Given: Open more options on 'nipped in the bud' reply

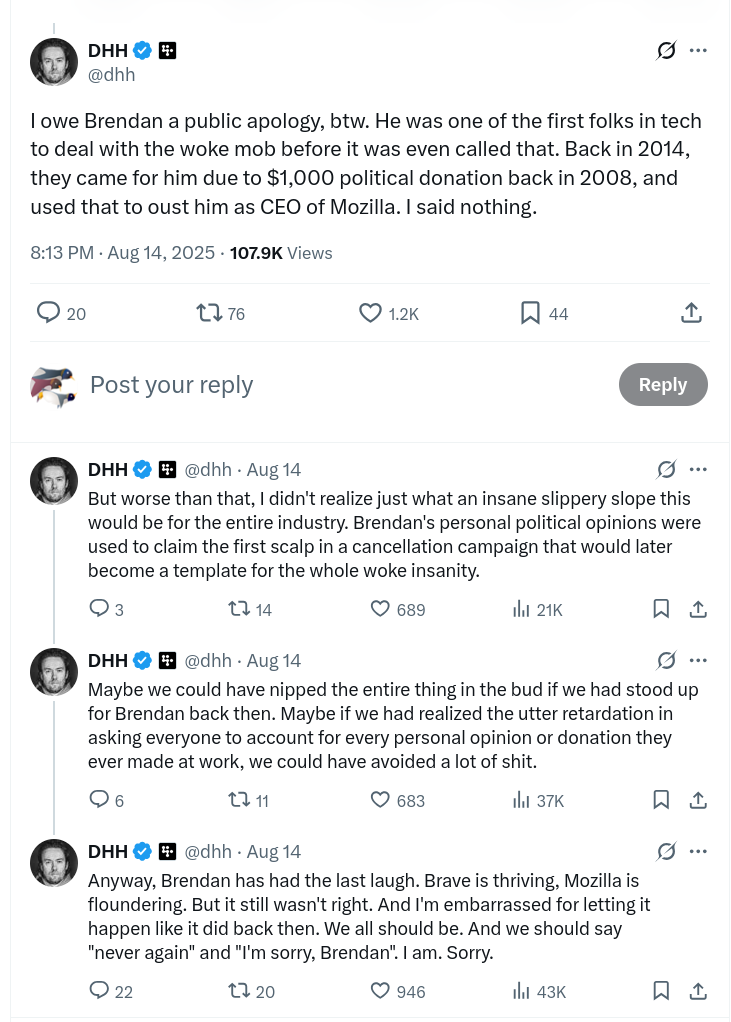Looking at the screenshot, I should [698, 660].
